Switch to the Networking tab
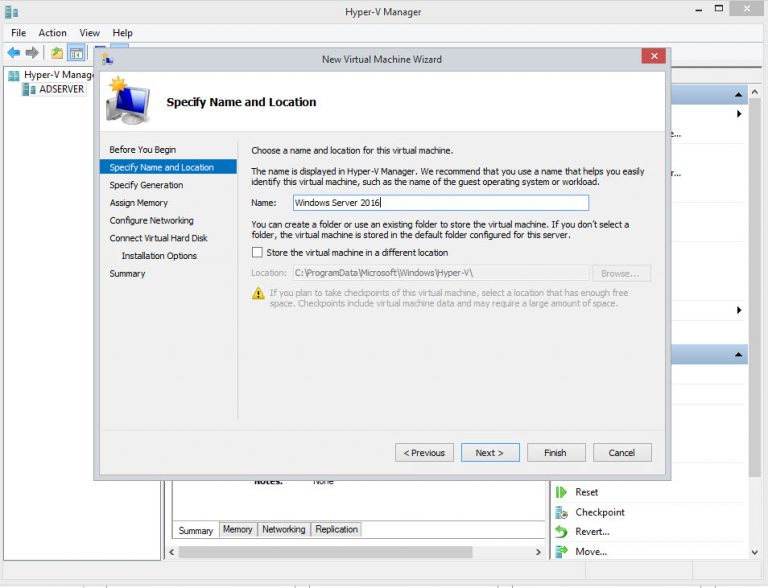The height and width of the screenshot is (588, 768). point(284,529)
